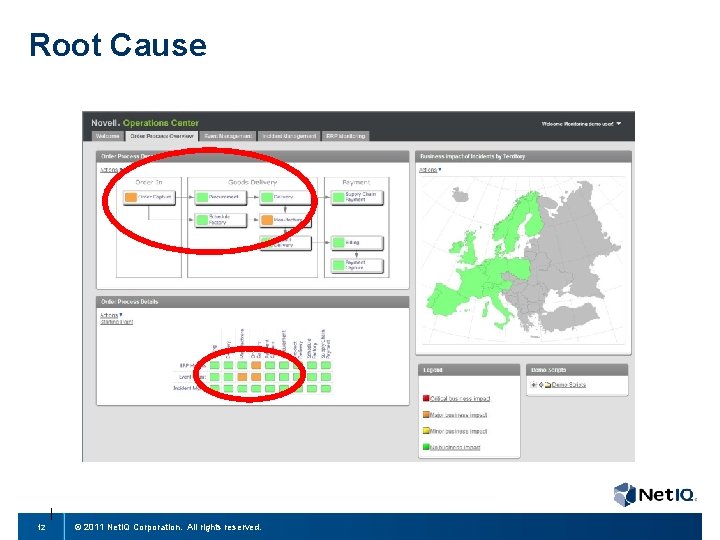Click the Minor business impact legend link
720x540 pixels.
coord(458,431)
